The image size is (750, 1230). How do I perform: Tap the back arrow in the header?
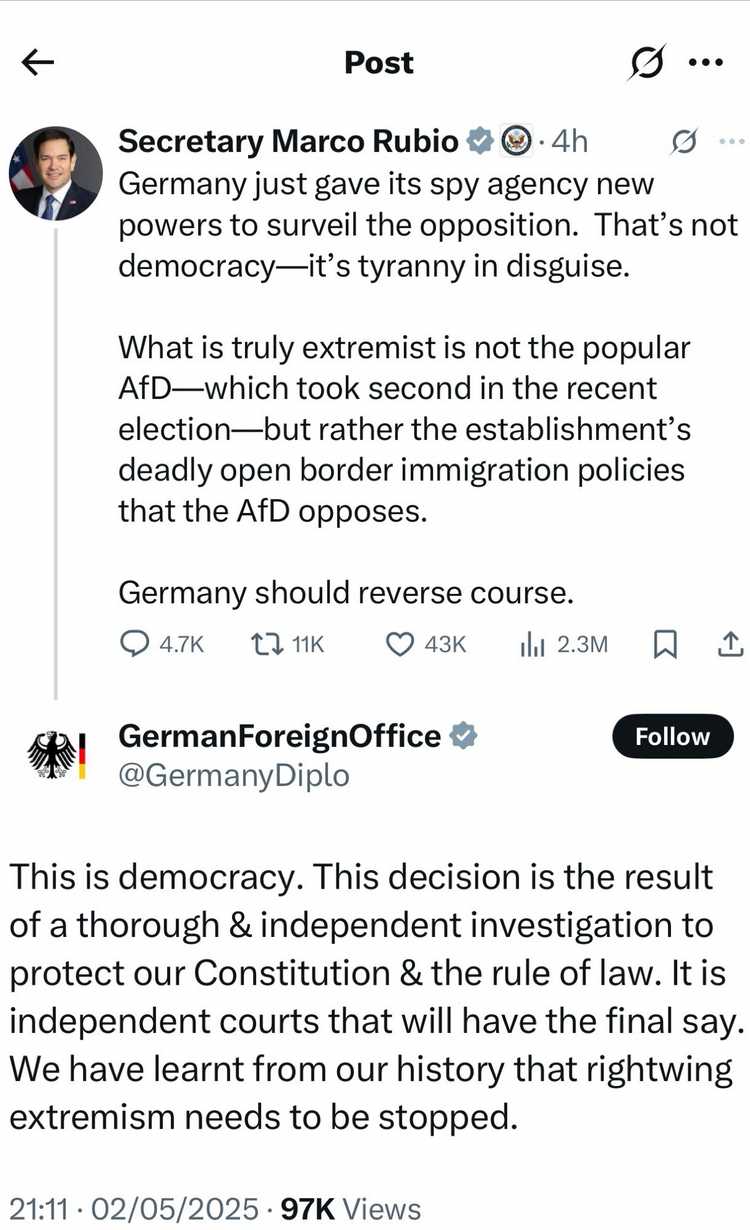coord(38,63)
